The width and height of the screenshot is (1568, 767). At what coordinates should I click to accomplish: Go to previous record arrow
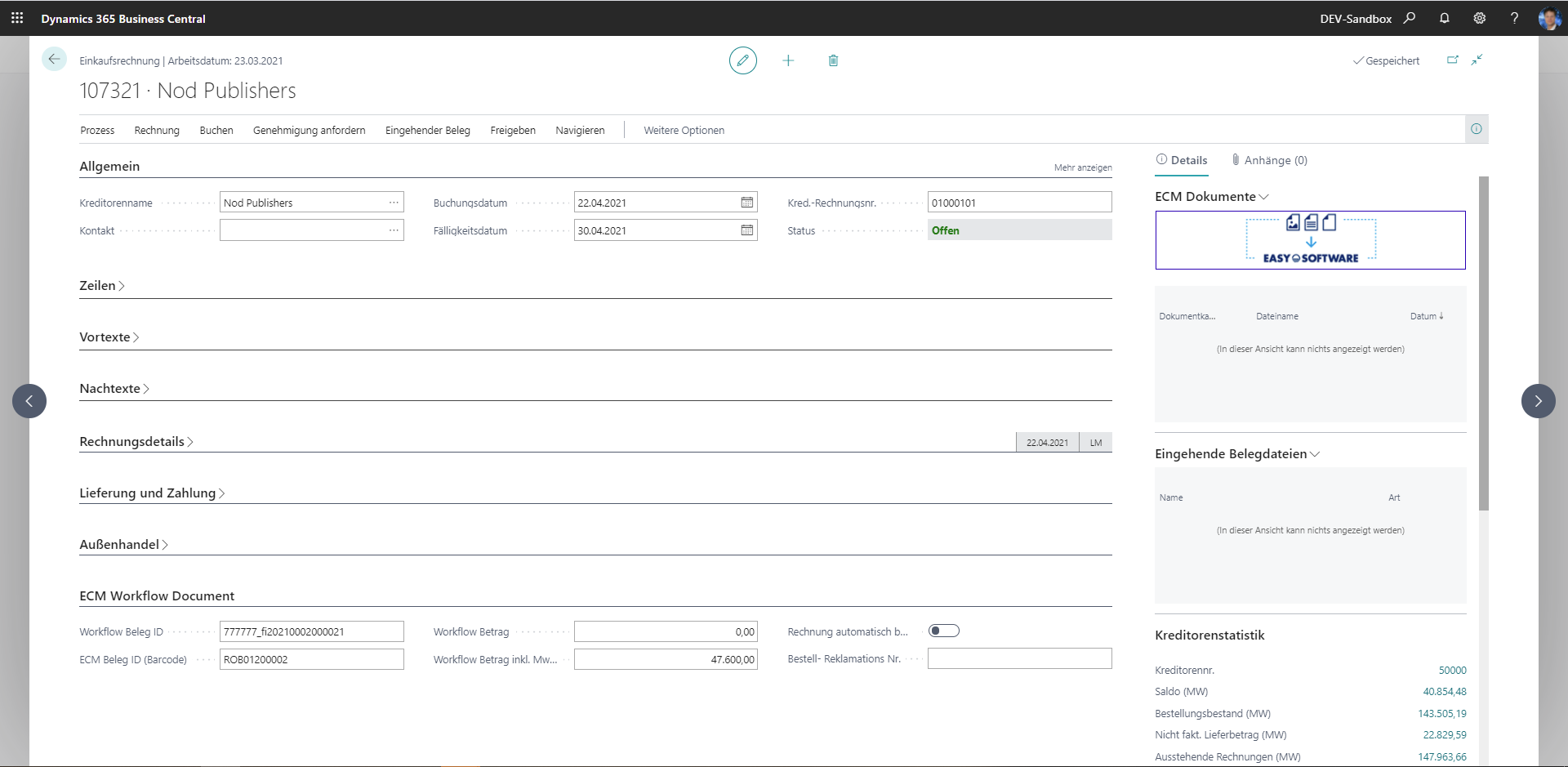coord(29,401)
